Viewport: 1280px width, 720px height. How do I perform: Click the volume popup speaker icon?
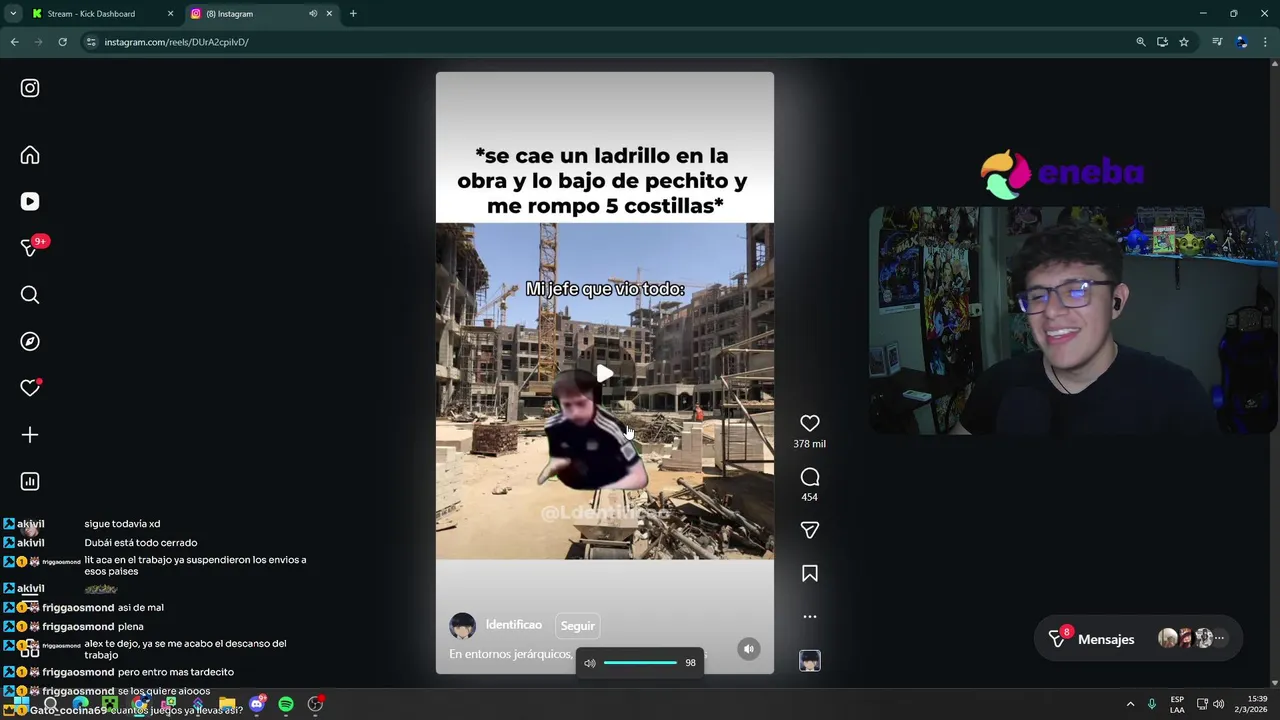[590, 663]
